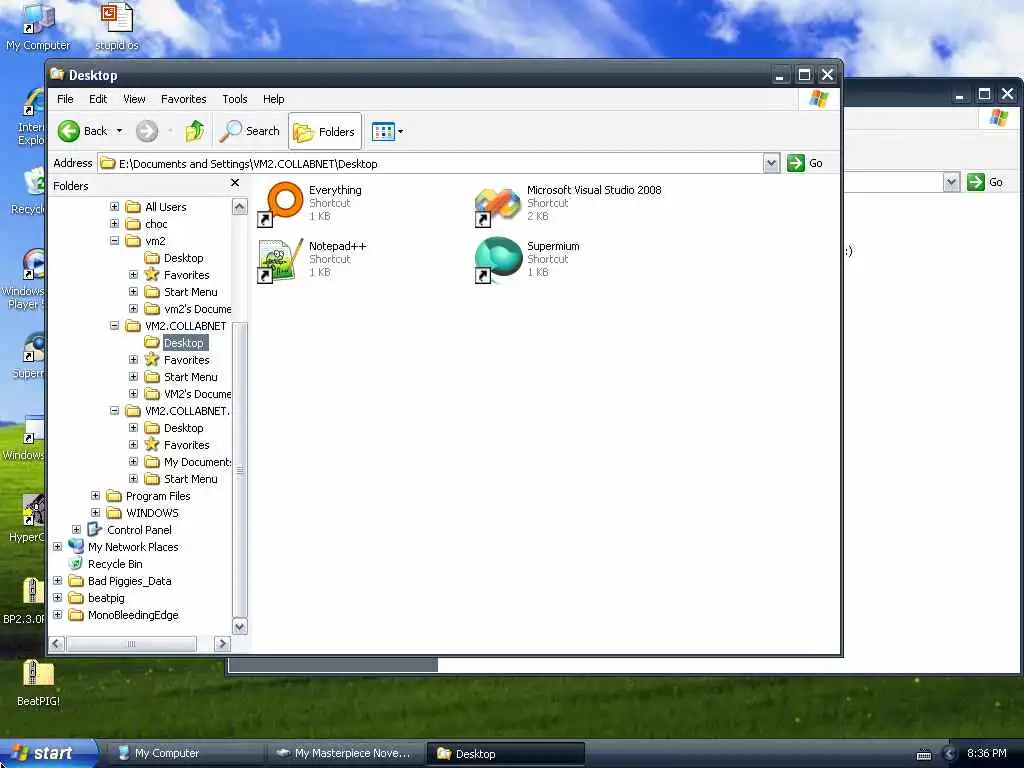Image resolution: width=1024 pixels, height=768 pixels.
Task: Close the Folders pane
Action: (x=235, y=183)
